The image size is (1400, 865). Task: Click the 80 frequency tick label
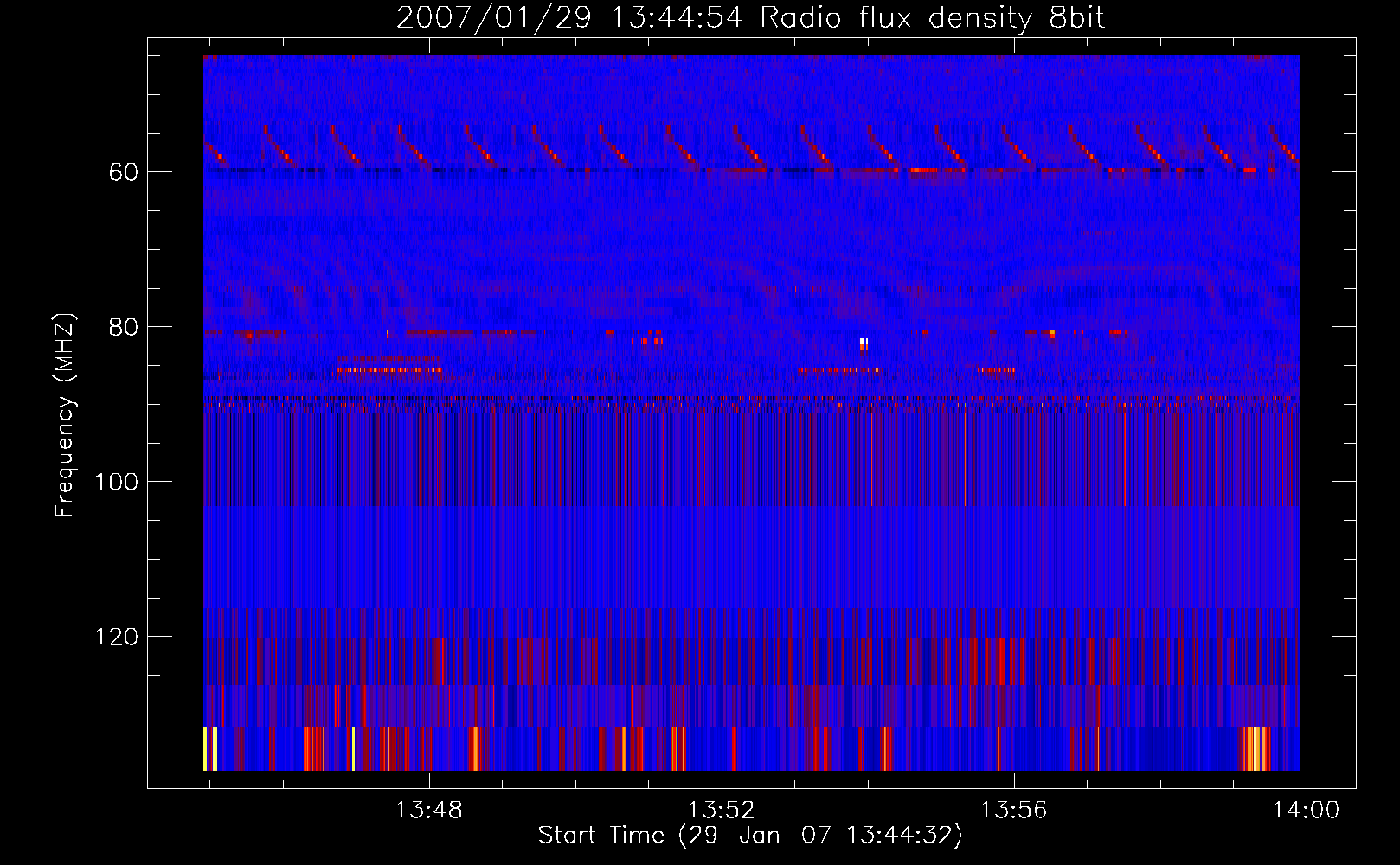click(123, 327)
